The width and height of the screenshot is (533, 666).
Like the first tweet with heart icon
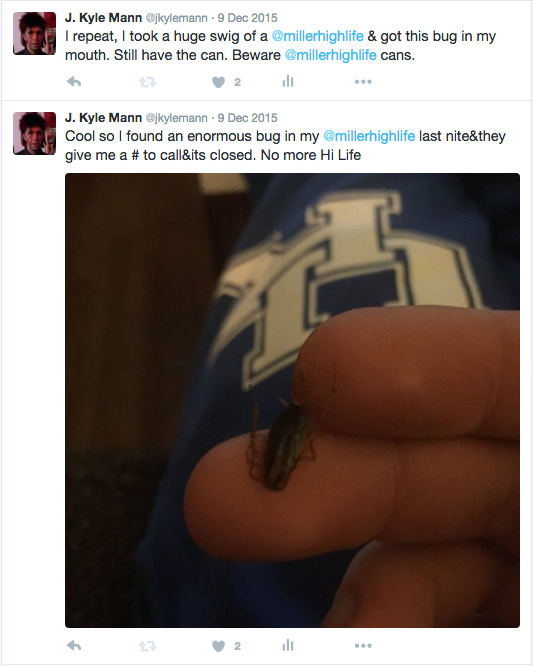(218, 82)
